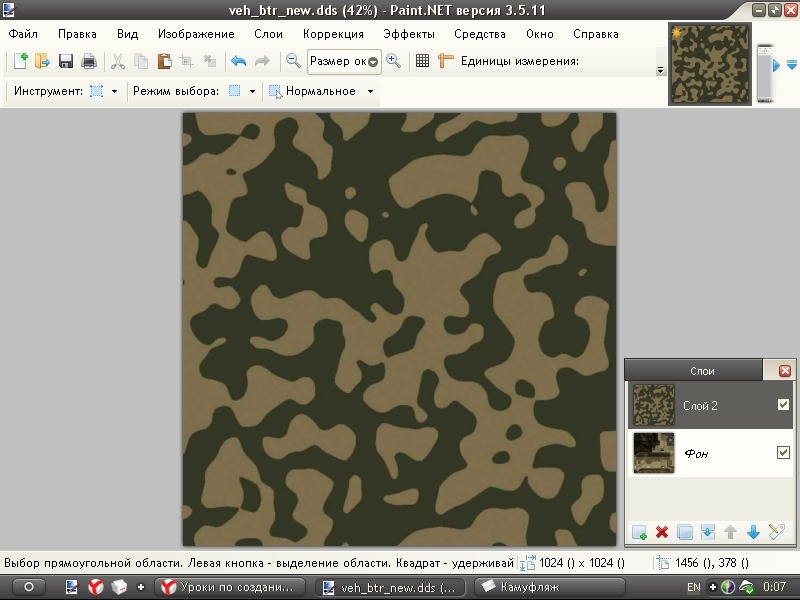Click the Zoom in magnifier icon

(x=394, y=62)
